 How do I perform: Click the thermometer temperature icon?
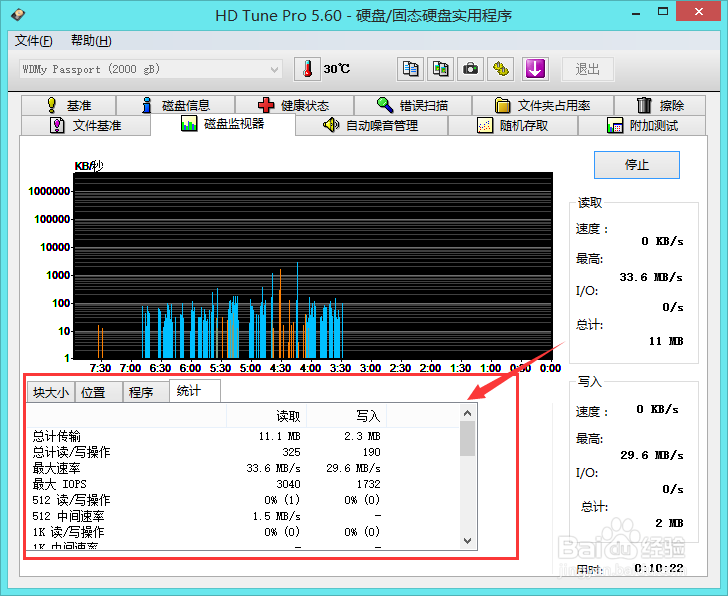307,69
